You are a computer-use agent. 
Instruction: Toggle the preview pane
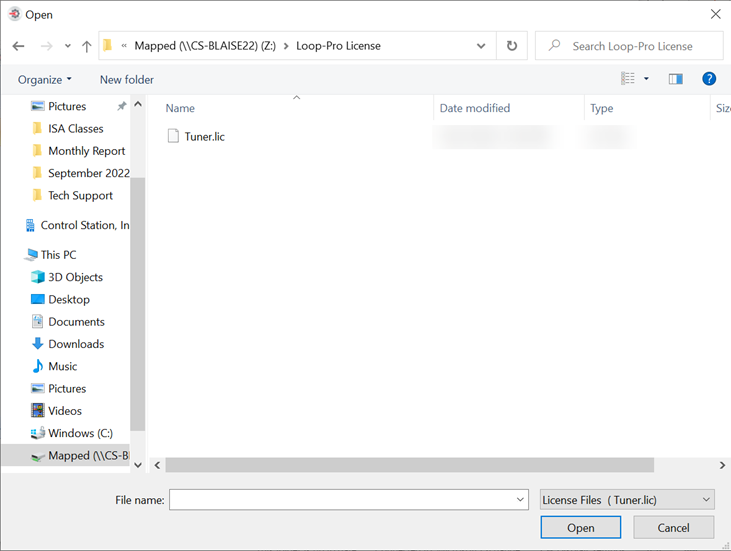[676, 79]
